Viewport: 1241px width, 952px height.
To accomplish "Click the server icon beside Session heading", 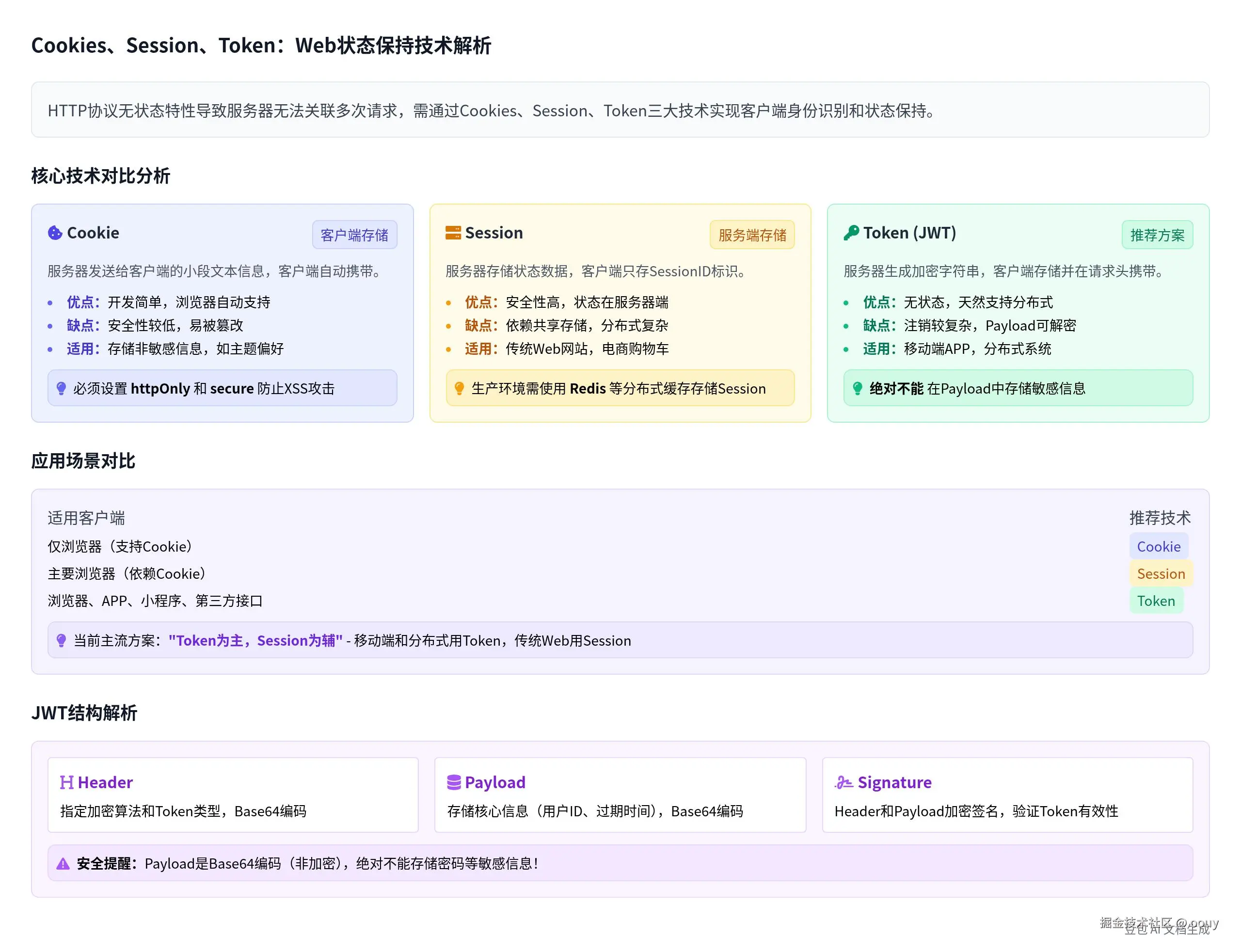I will pyautogui.click(x=453, y=233).
